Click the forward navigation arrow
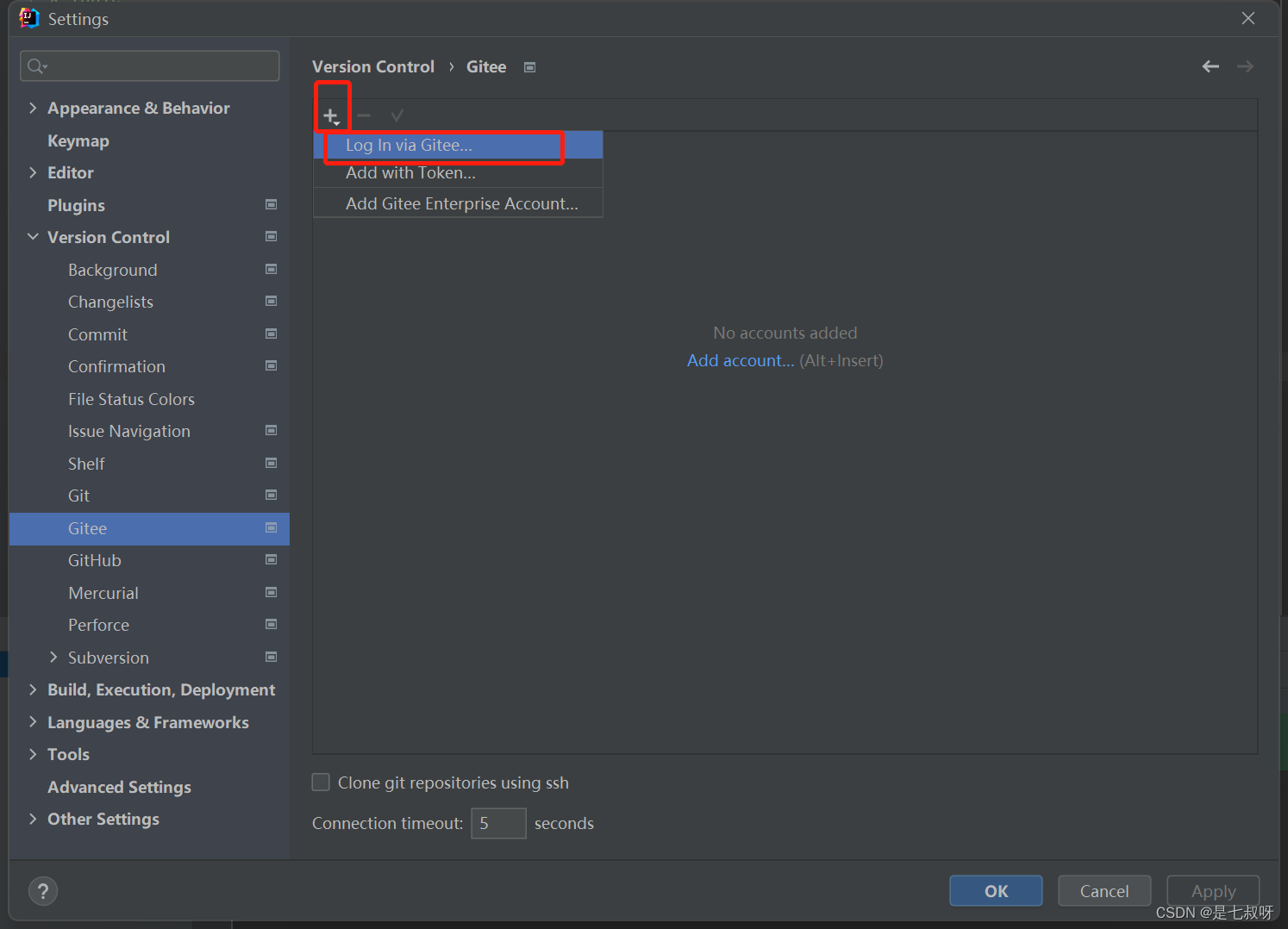 click(1245, 66)
